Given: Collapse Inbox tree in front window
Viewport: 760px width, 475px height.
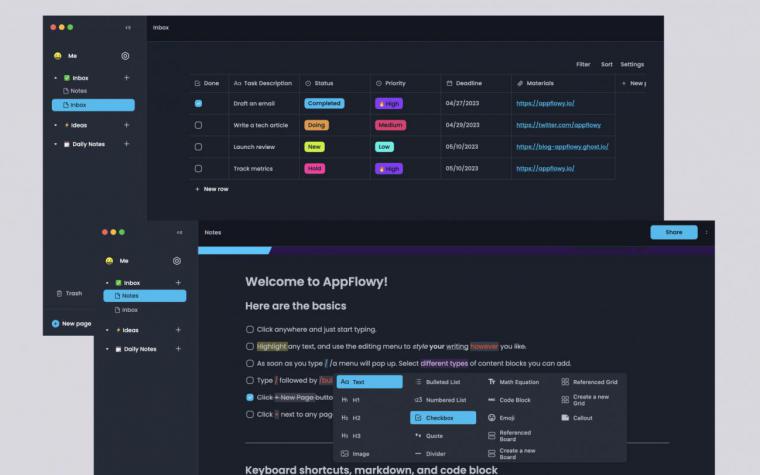Looking at the screenshot, I should point(107,283).
